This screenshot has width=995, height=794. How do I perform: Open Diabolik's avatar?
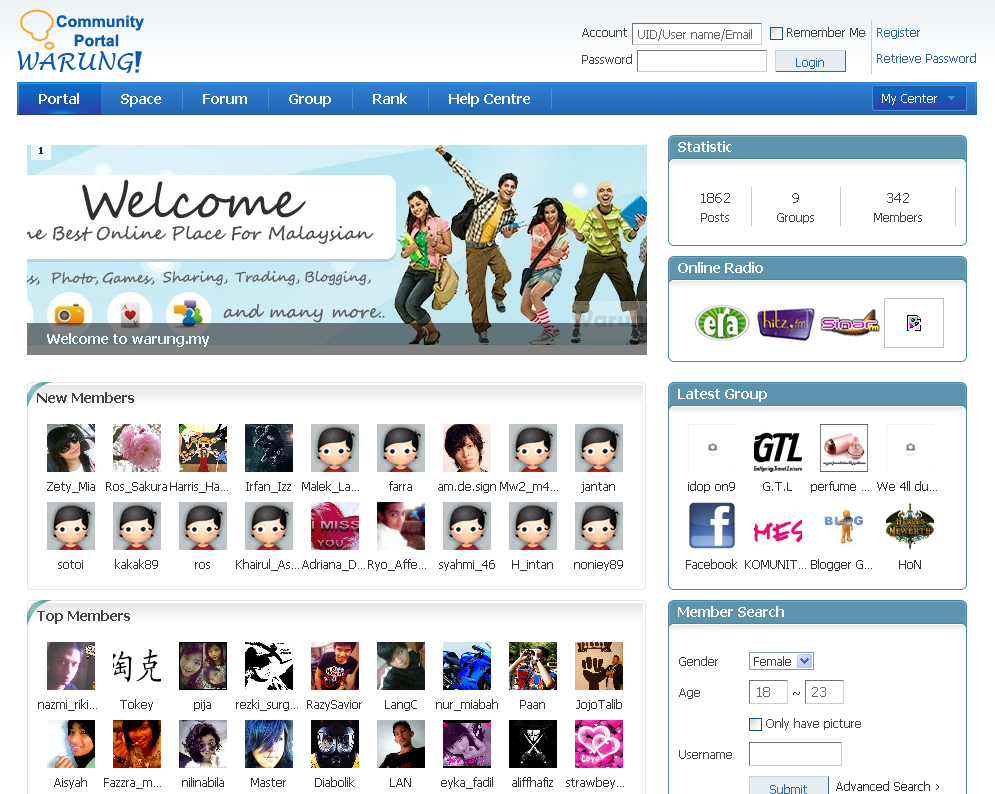pyautogui.click(x=335, y=744)
